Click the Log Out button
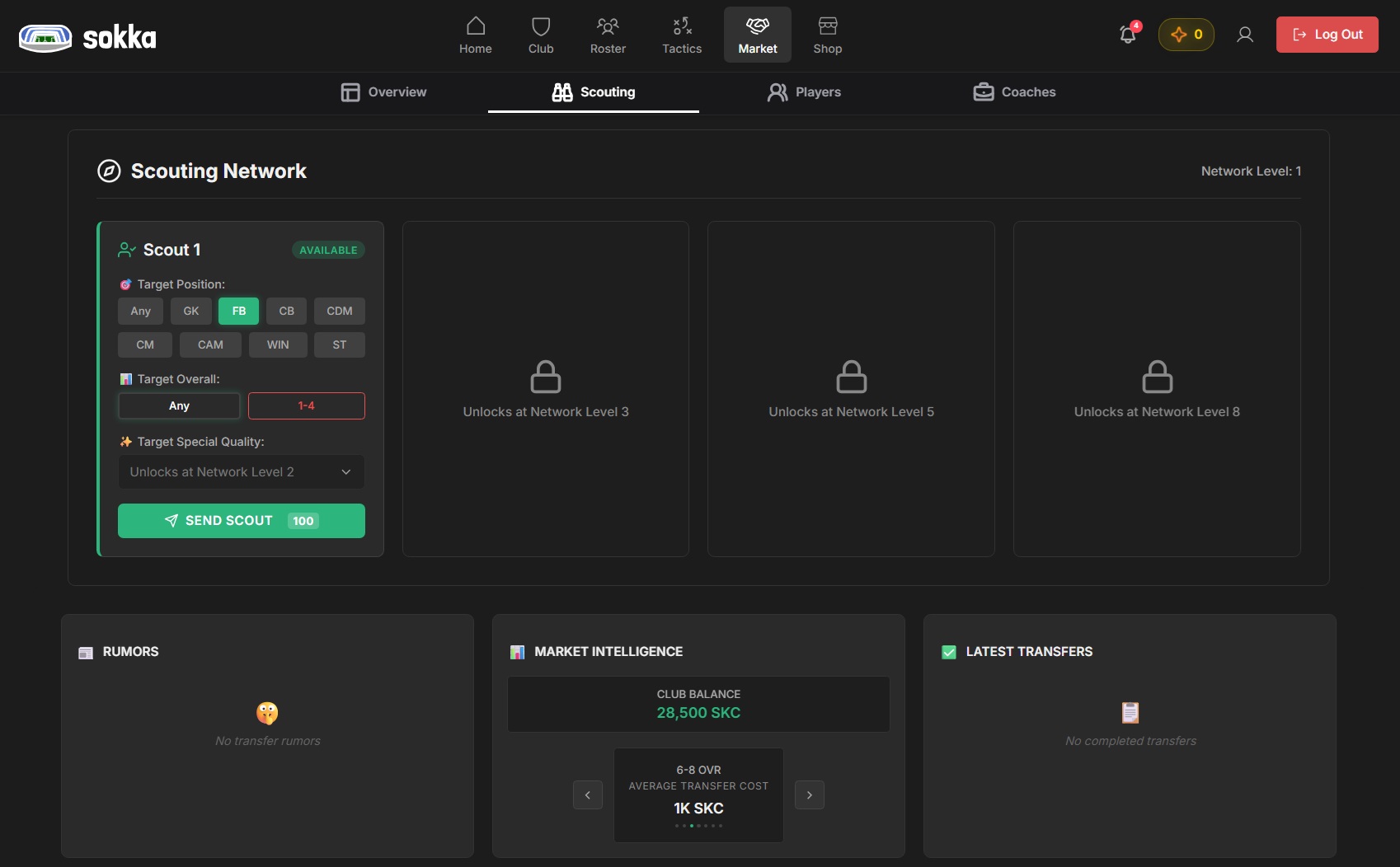Image resolution: width=1400 pixels, height=867 pixels. 1327,35
